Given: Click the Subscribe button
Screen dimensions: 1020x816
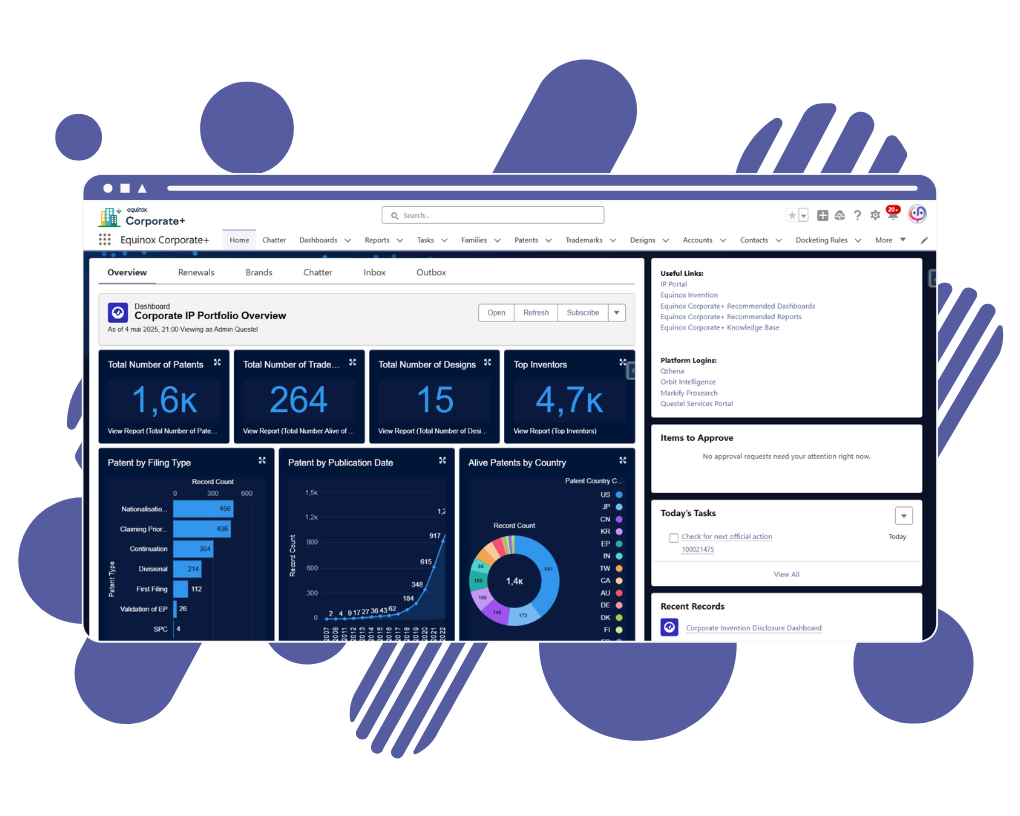Looking at the screenshot, I should point(583,313).
